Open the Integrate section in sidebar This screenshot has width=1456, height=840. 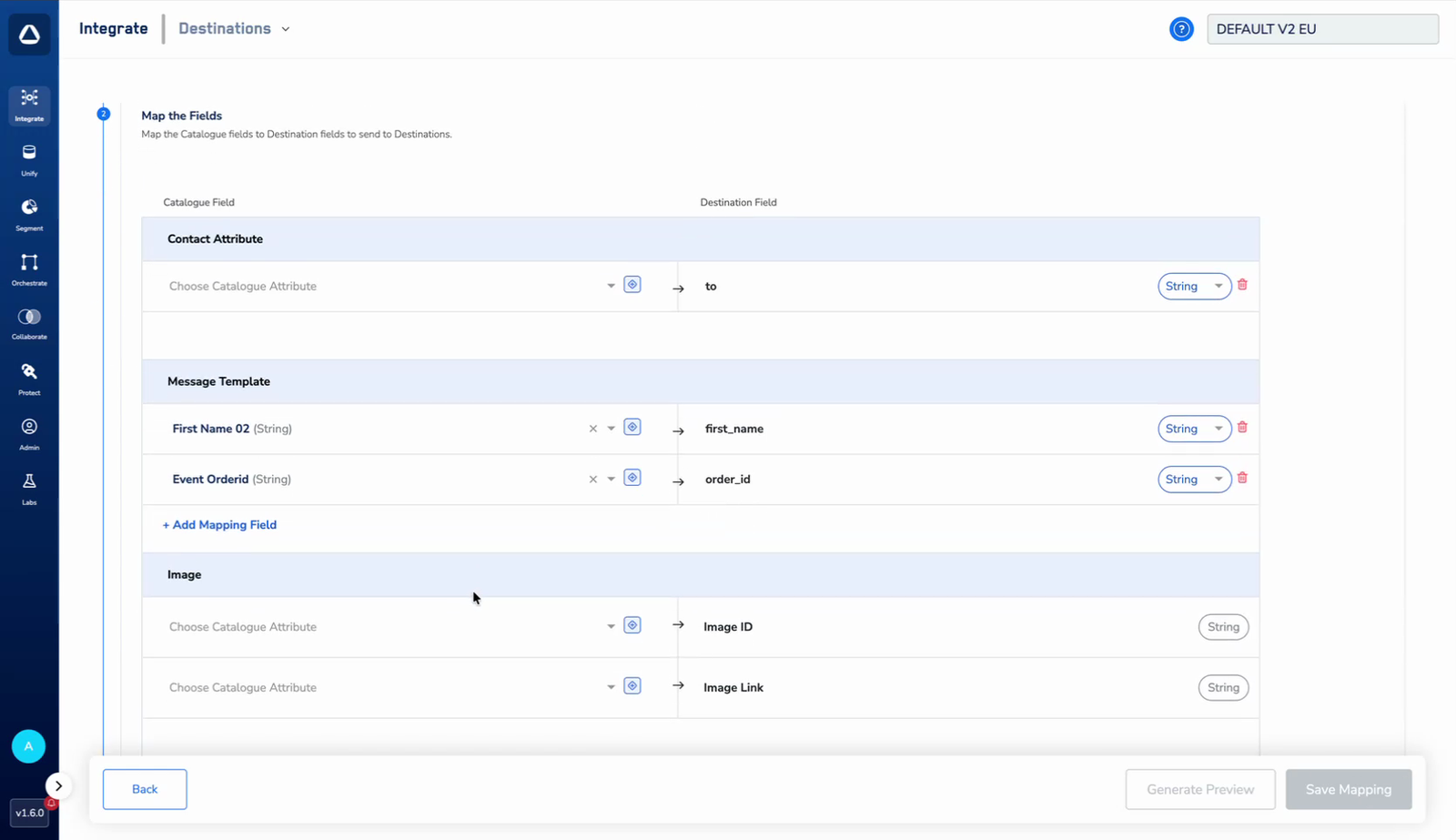[29, 106]
